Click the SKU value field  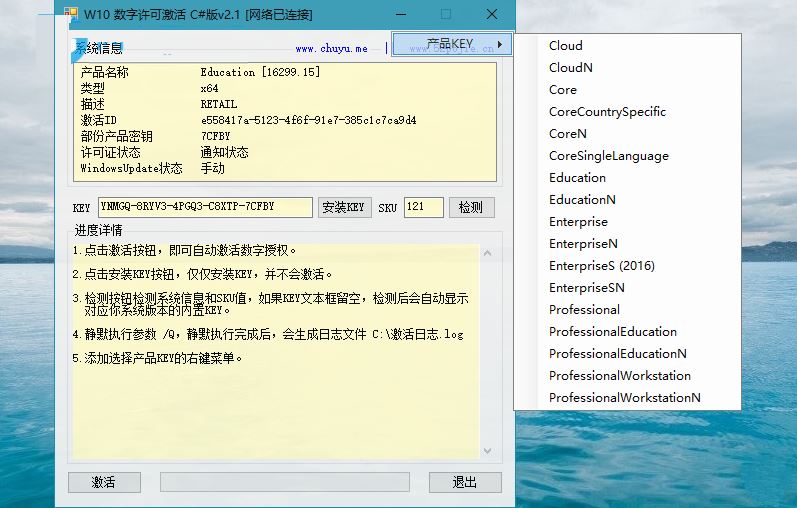click(x=423, y=207)
